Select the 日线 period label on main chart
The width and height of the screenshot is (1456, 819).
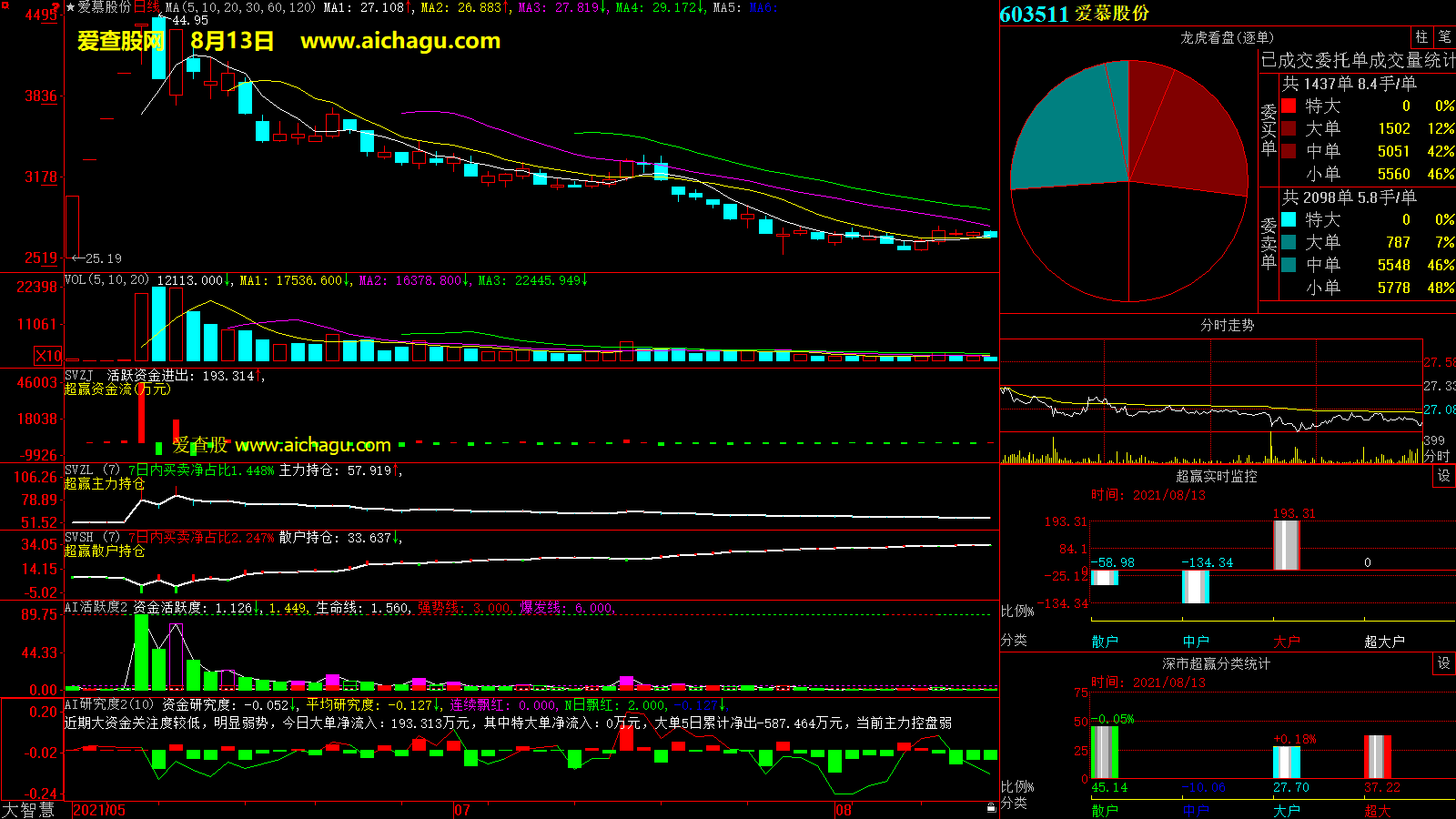coord(147,7)
